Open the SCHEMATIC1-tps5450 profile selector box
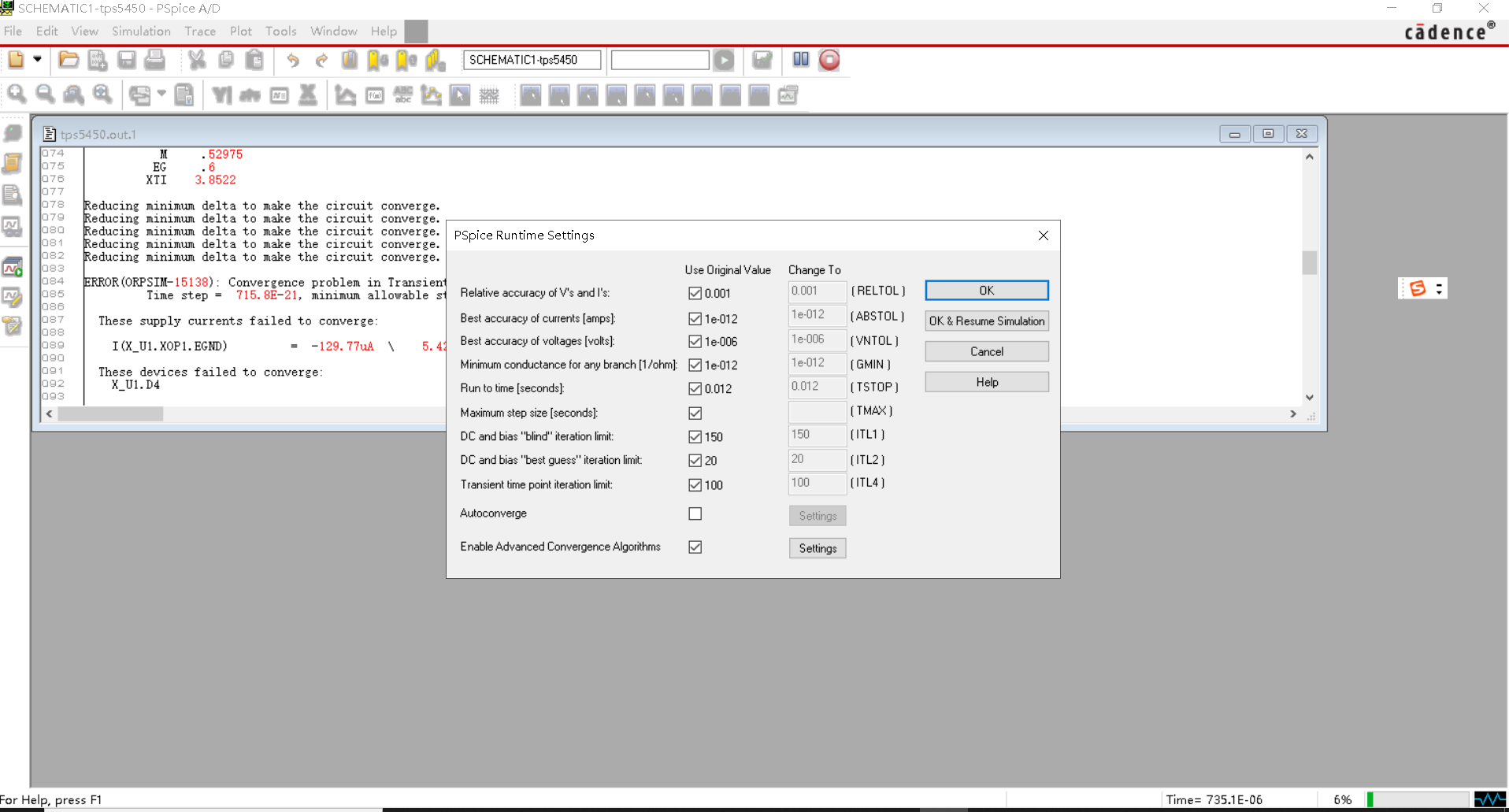 pyautogui.click(x=532, y=60)
